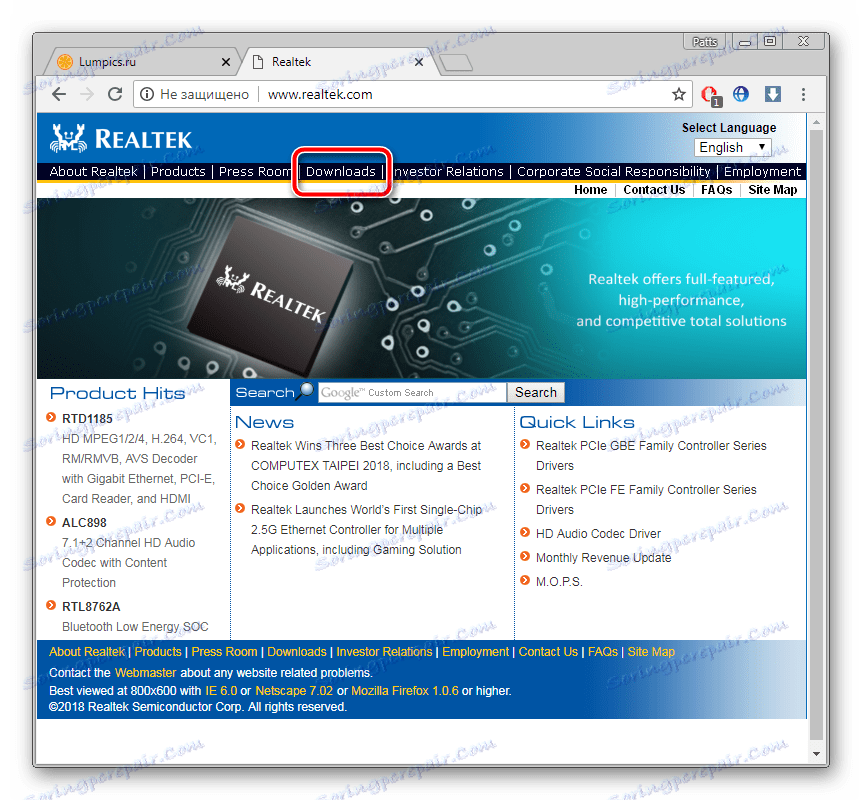The height and width of the screenshot is (800, 862).
Task: Open Contact Us in the sub navigation
Action: 654,190
